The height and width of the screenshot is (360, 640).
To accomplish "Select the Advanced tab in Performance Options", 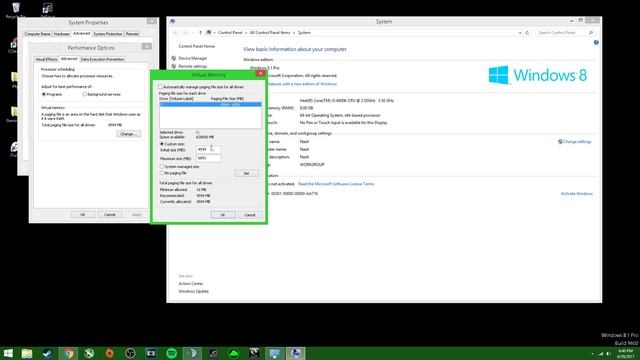I will coord(69,59).
